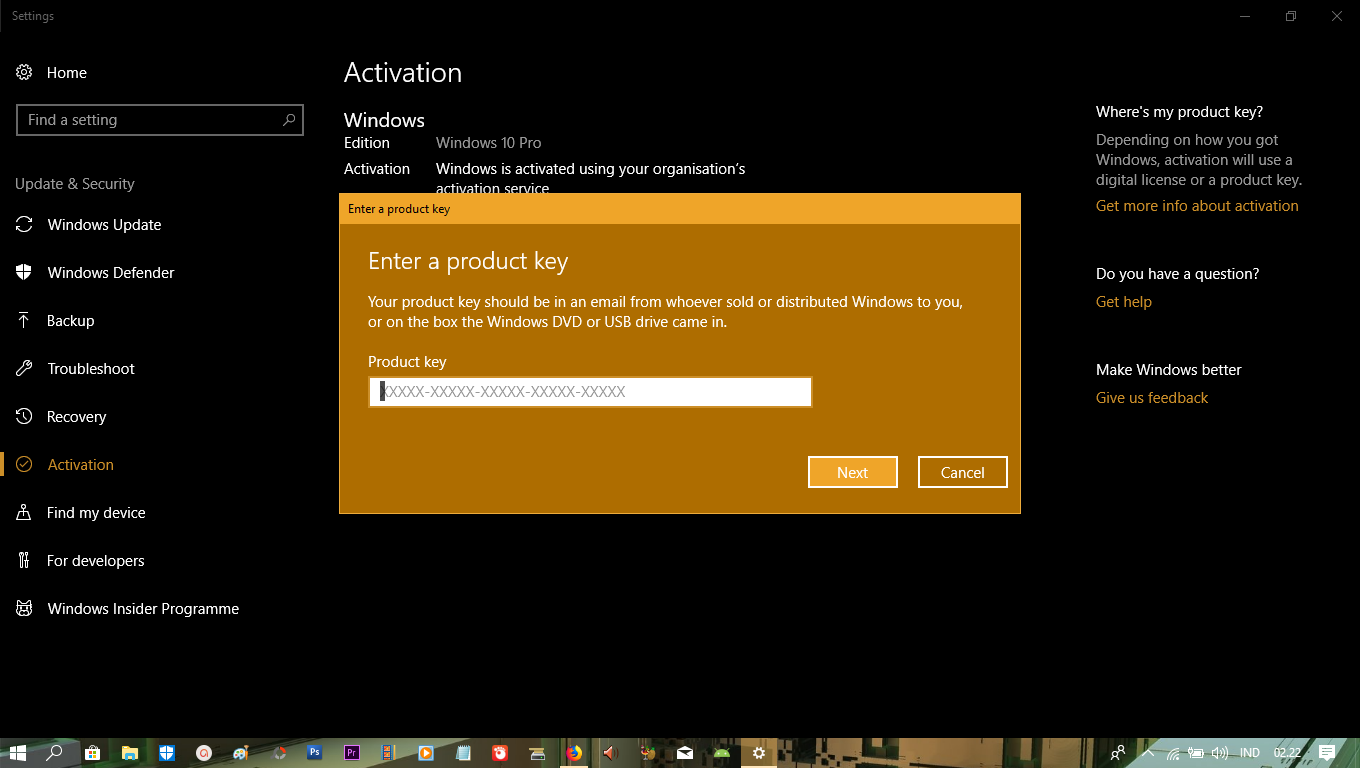Open taskbar search magnifier
1360x768 pixels.
point(55,753)
